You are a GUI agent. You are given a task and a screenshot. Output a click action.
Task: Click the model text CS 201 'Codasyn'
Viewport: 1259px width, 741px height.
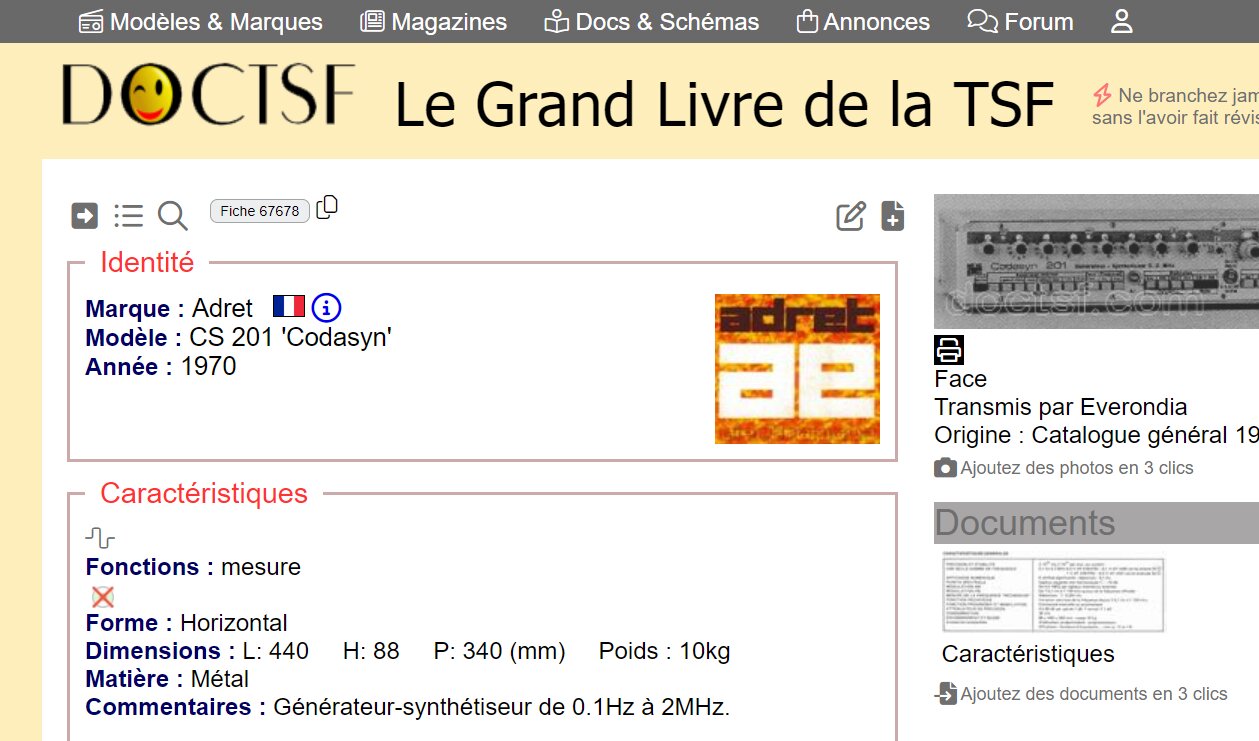tap(290, 337)
